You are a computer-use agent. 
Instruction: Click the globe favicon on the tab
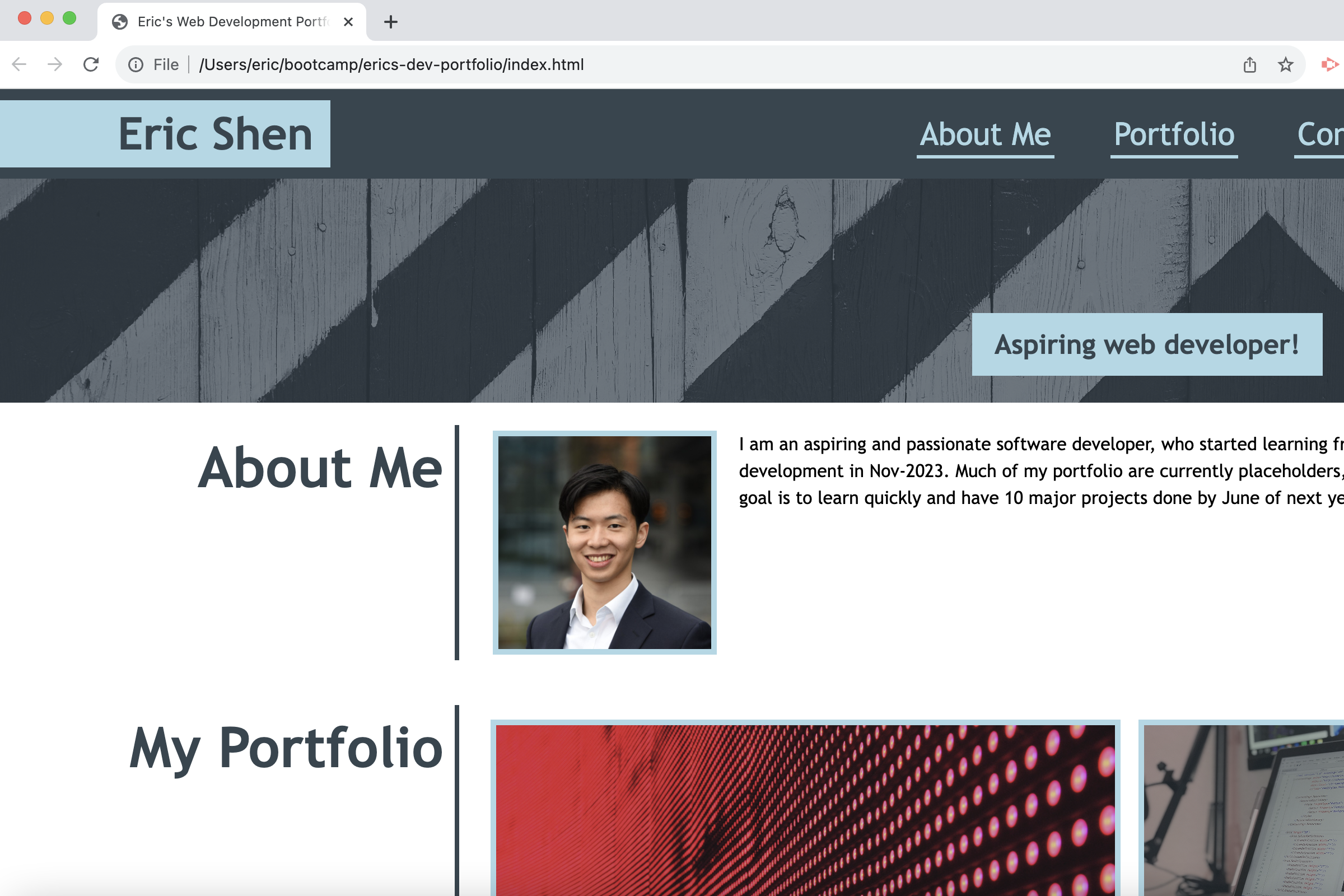(x=119, y=22)
